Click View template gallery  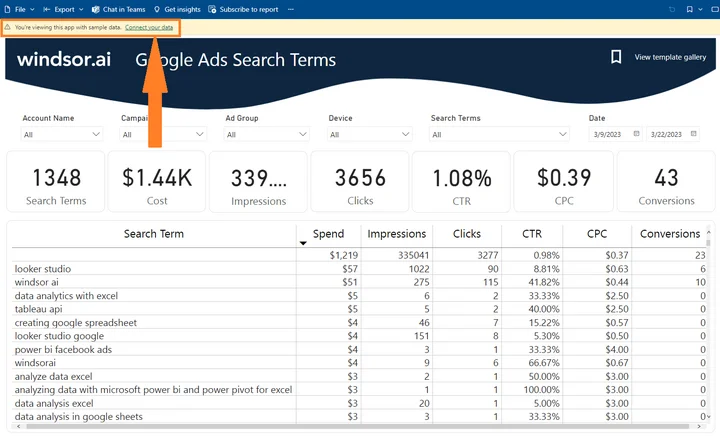click(670, 57)
